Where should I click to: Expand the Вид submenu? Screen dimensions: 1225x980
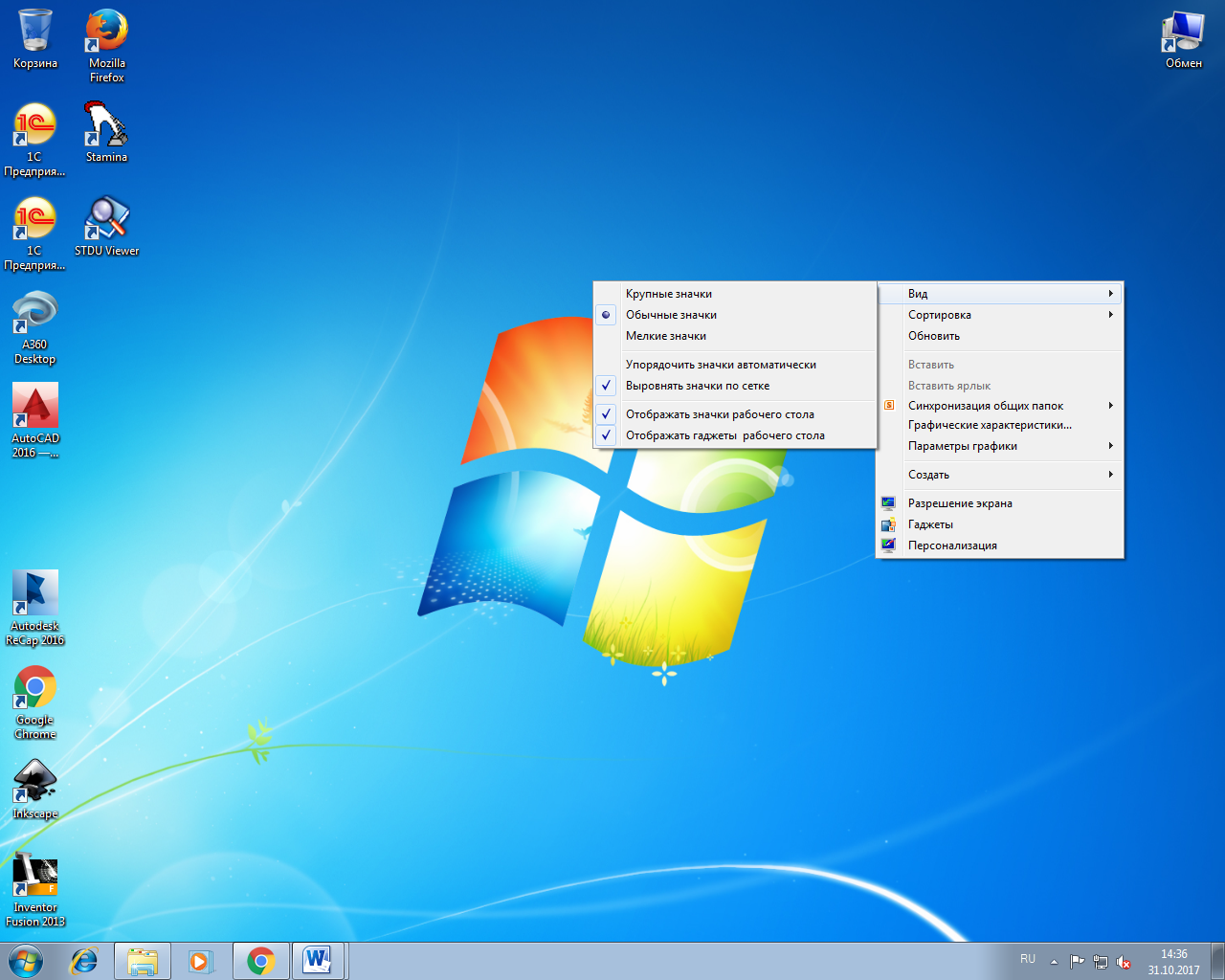(999, 294)
